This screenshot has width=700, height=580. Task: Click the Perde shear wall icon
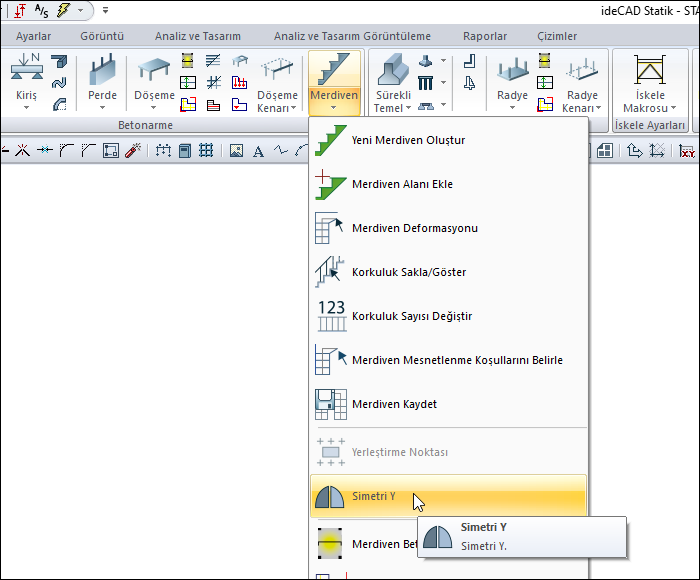tap(103, 69)
